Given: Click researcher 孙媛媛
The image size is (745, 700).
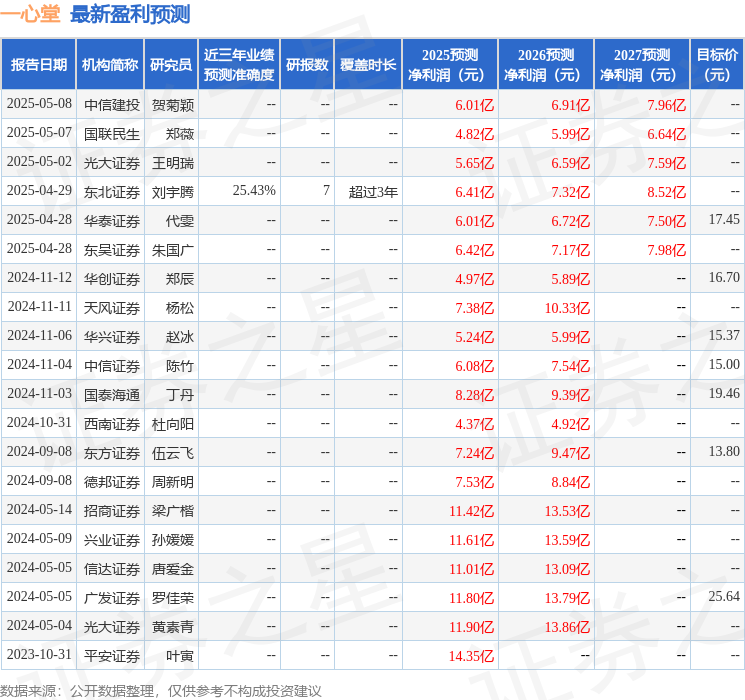Looking at the screenshot, I should point(172,540).
